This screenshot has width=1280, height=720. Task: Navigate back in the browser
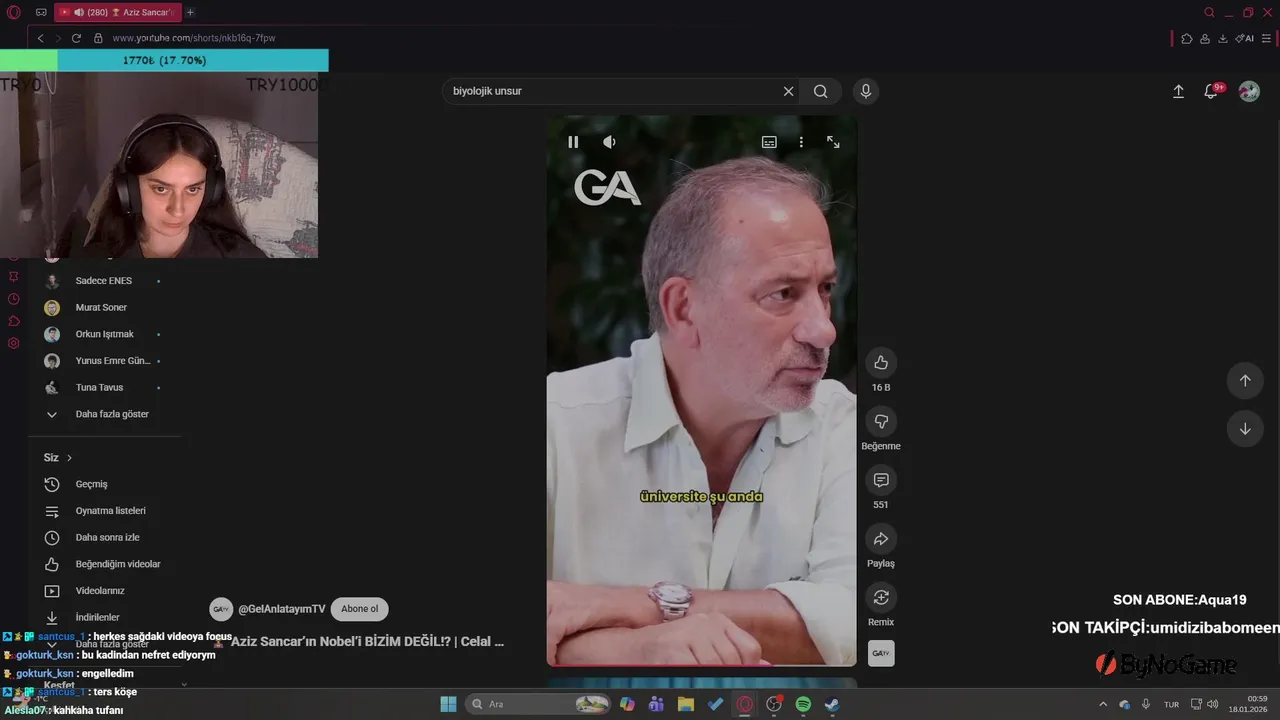pyautogui.click(x=41, y=38)
